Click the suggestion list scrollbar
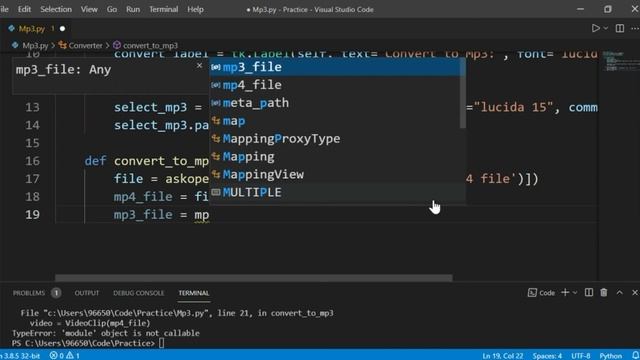Screen dimensions: 640x360 click(462, 93)
